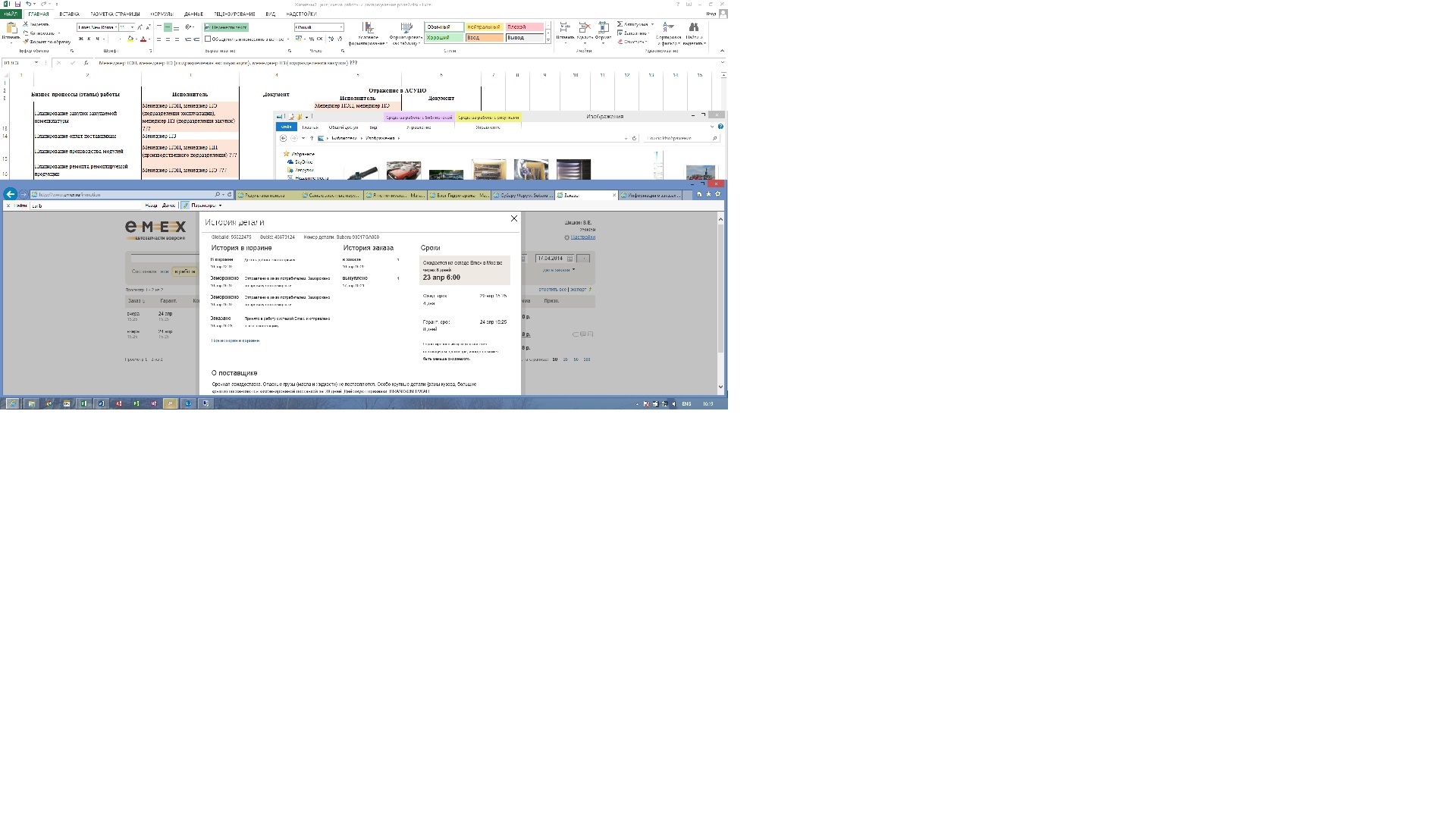The width and height of the screenshot is (1456, 819).
Task: Expand the cell styles gallery
Action: pos(548,41)
